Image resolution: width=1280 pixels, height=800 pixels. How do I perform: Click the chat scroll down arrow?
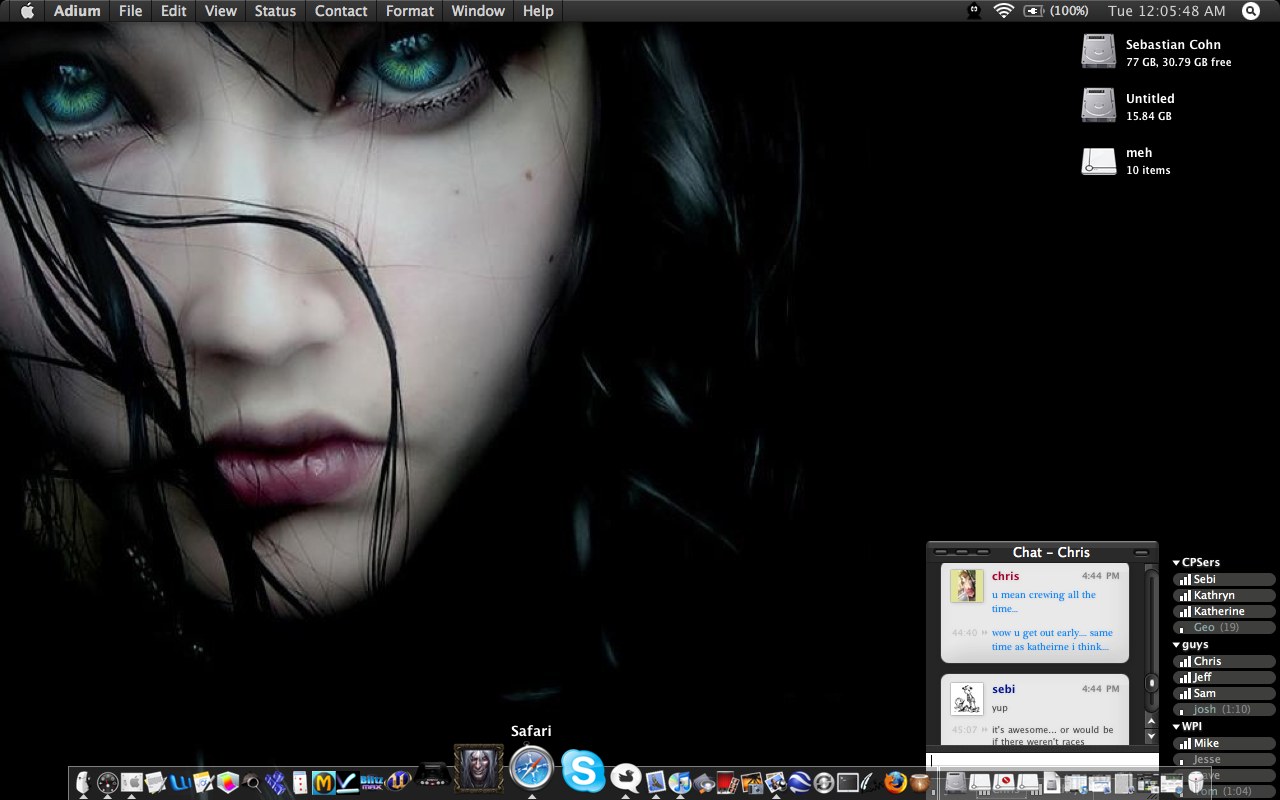point(1151,736)
